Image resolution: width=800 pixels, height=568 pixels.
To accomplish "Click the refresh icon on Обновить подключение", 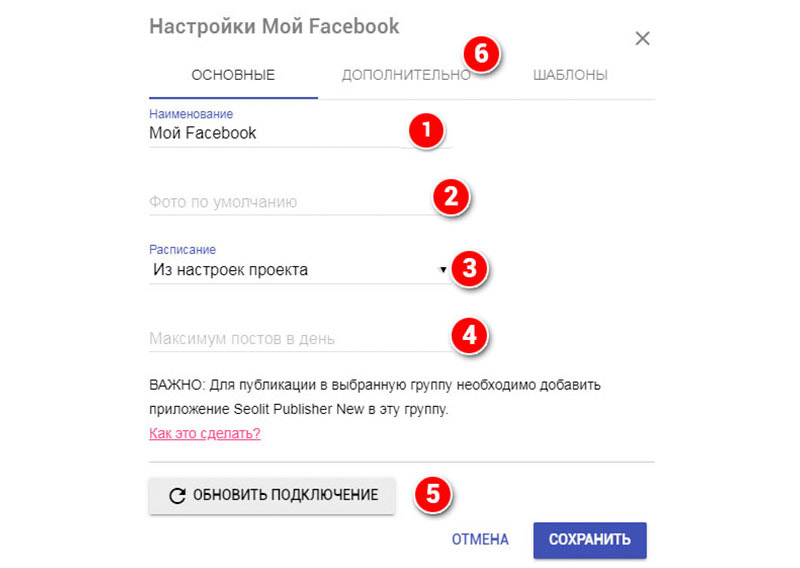I will pos(177,496).
